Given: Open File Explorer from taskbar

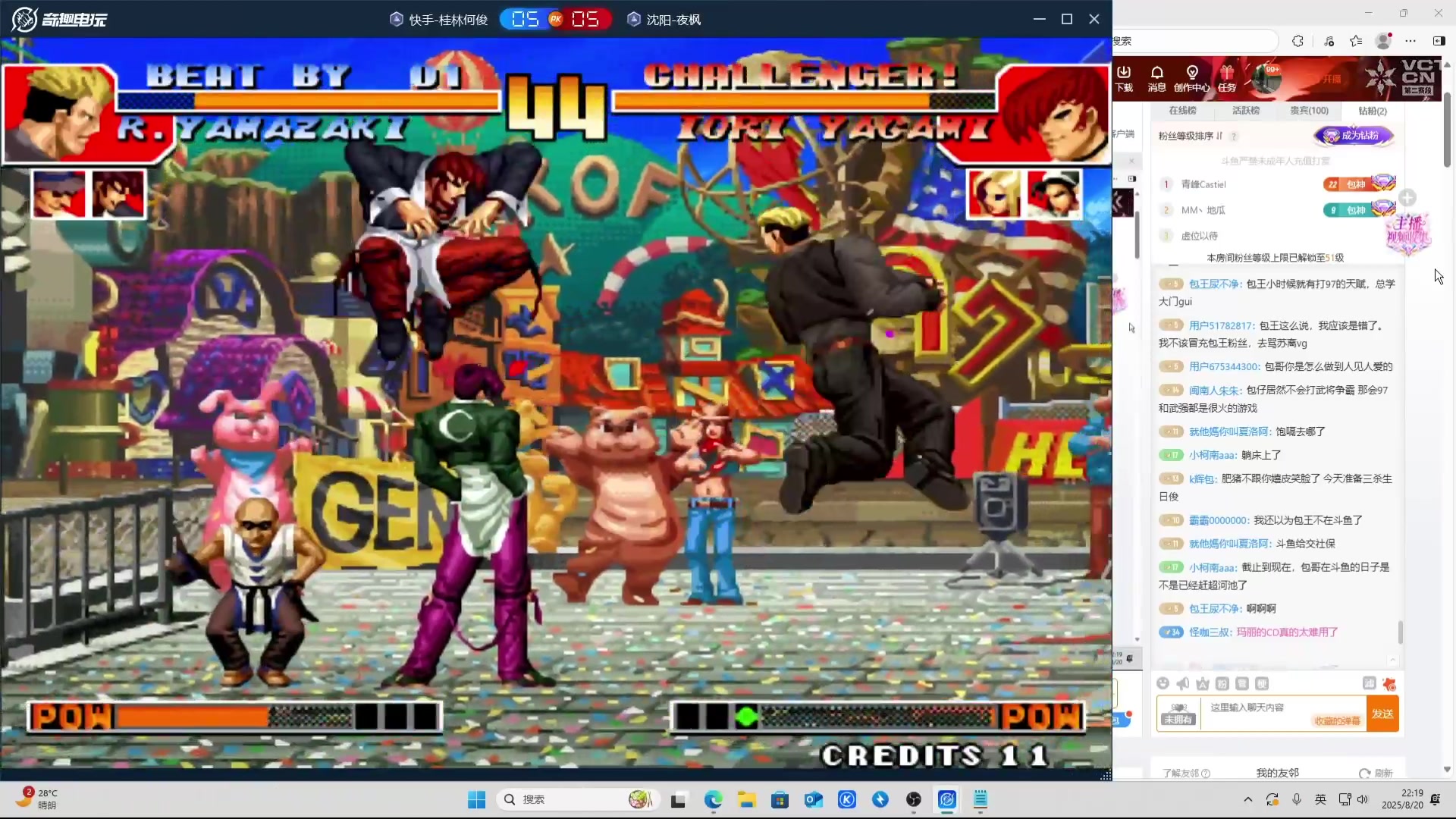Looking at the screenshot, I should 747,799.
